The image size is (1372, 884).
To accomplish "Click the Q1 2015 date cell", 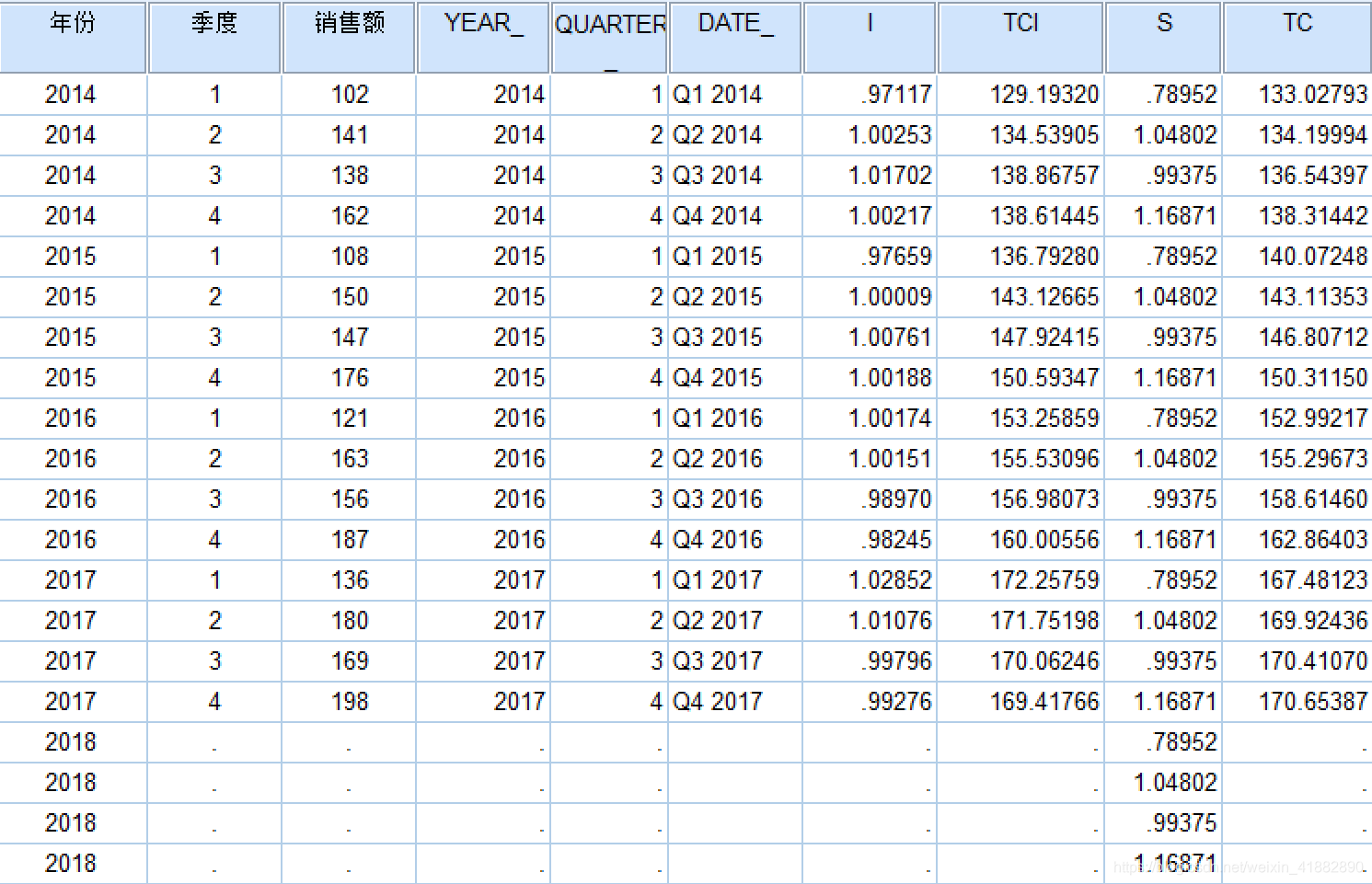I will pyautogui.click(x=735, y=257).
